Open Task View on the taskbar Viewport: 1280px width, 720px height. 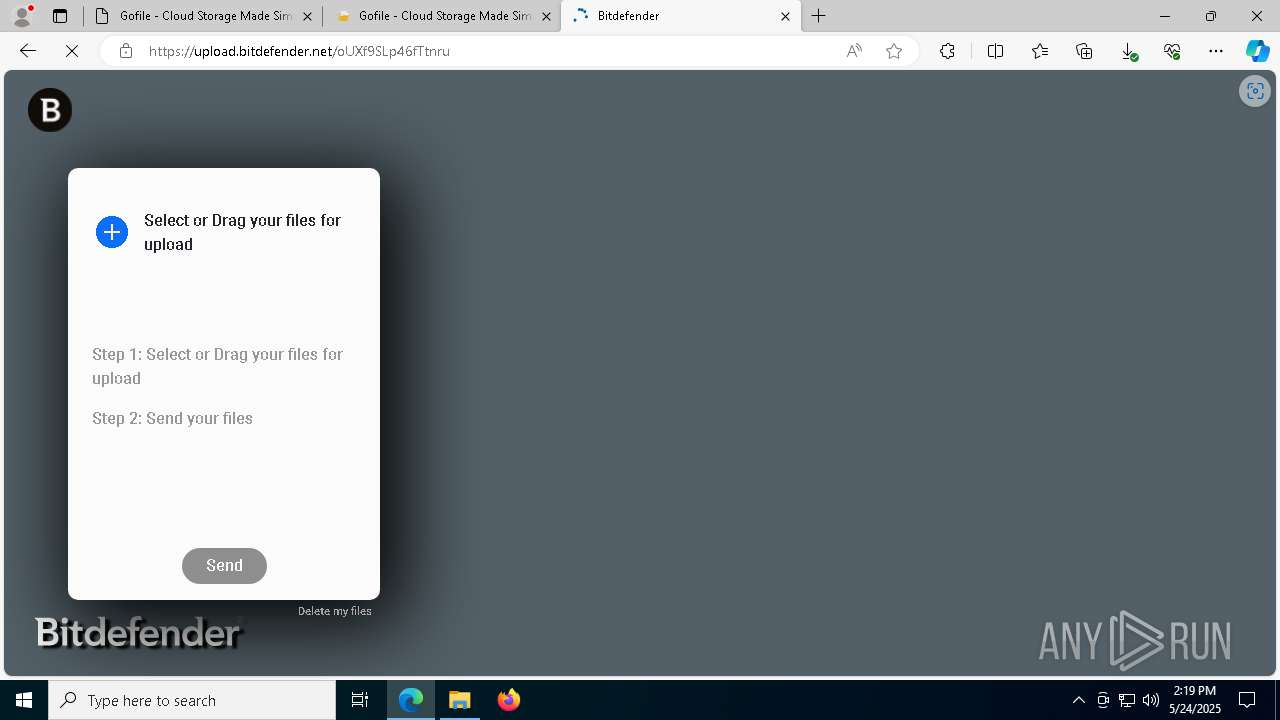[360, 700]
